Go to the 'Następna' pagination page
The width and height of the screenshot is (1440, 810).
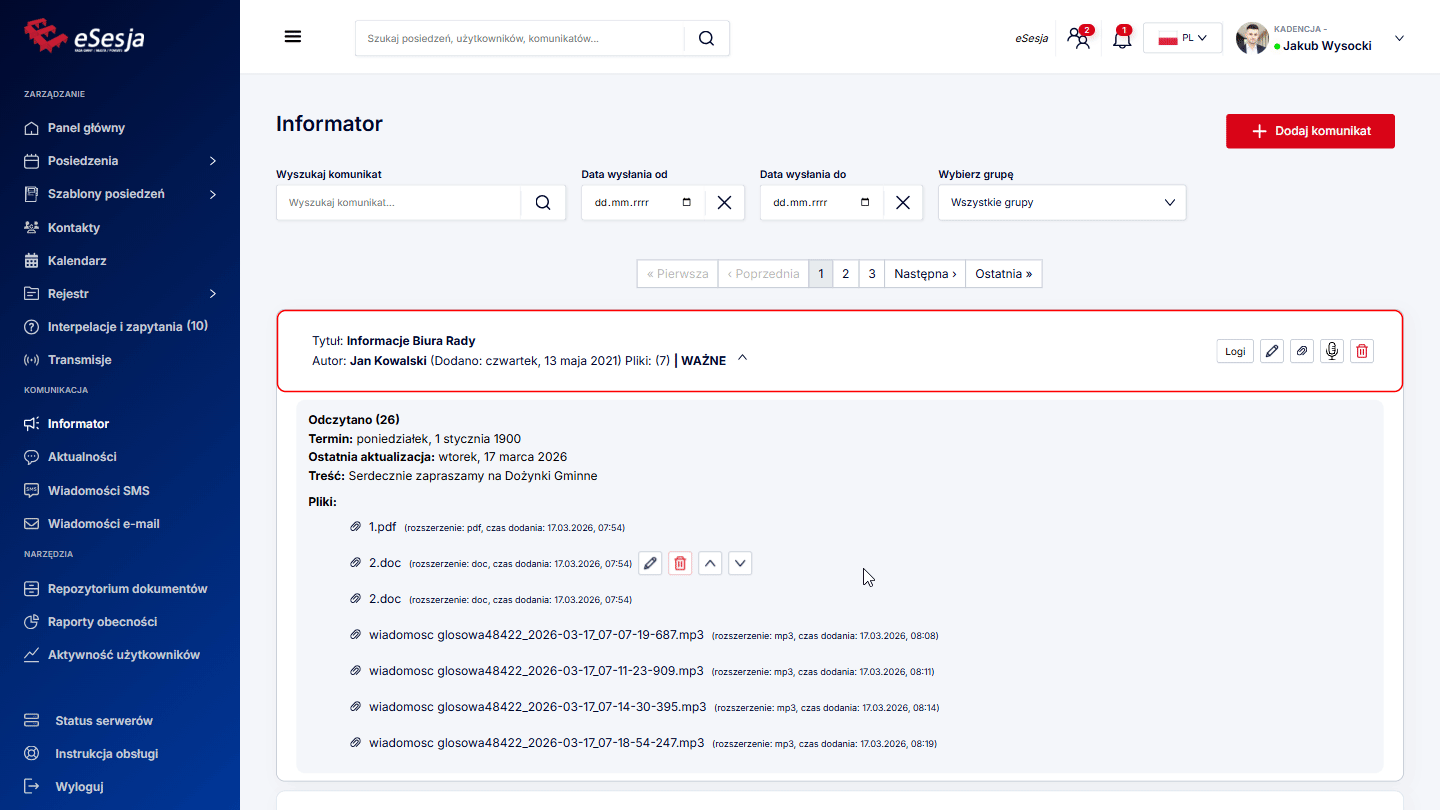925,274
